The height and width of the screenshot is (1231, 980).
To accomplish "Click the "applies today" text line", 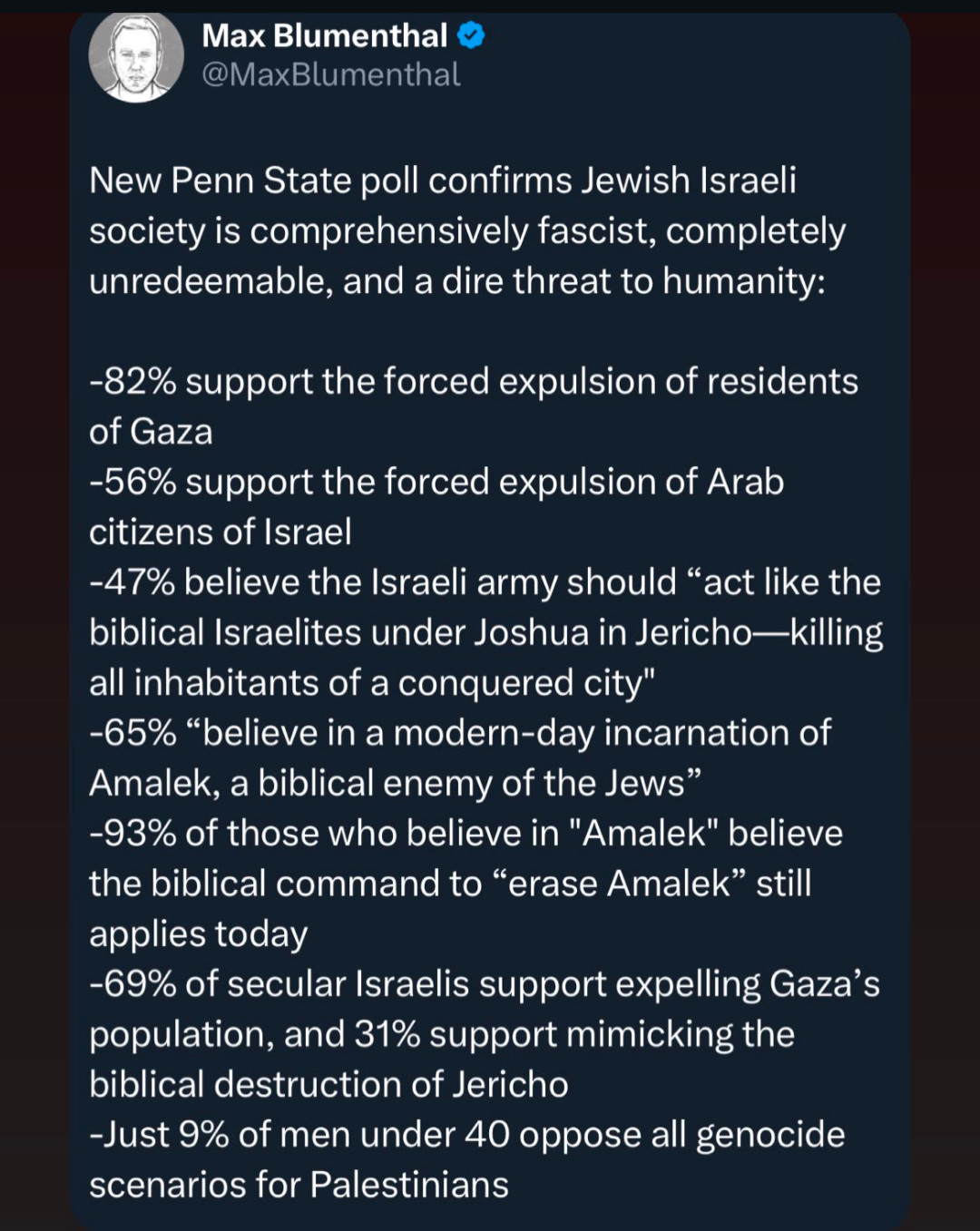I will click(x=199, y=934).
